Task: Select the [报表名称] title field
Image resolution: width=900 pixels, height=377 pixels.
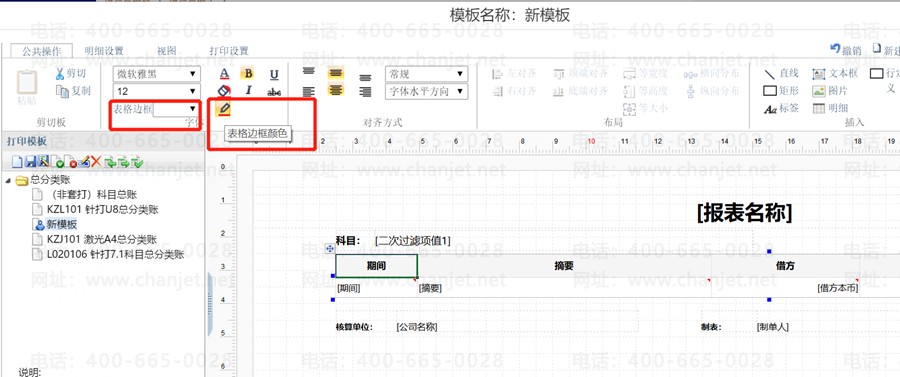Action: coord(744,213)
